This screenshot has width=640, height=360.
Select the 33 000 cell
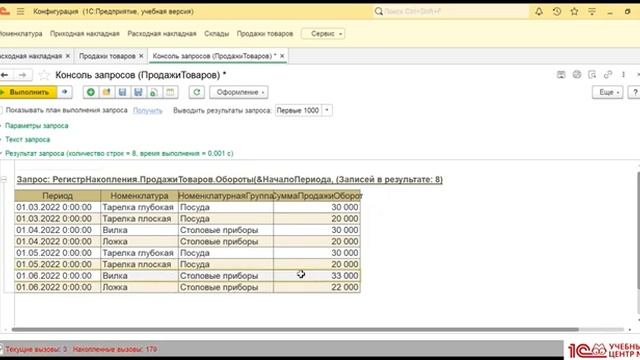point(317,276)
